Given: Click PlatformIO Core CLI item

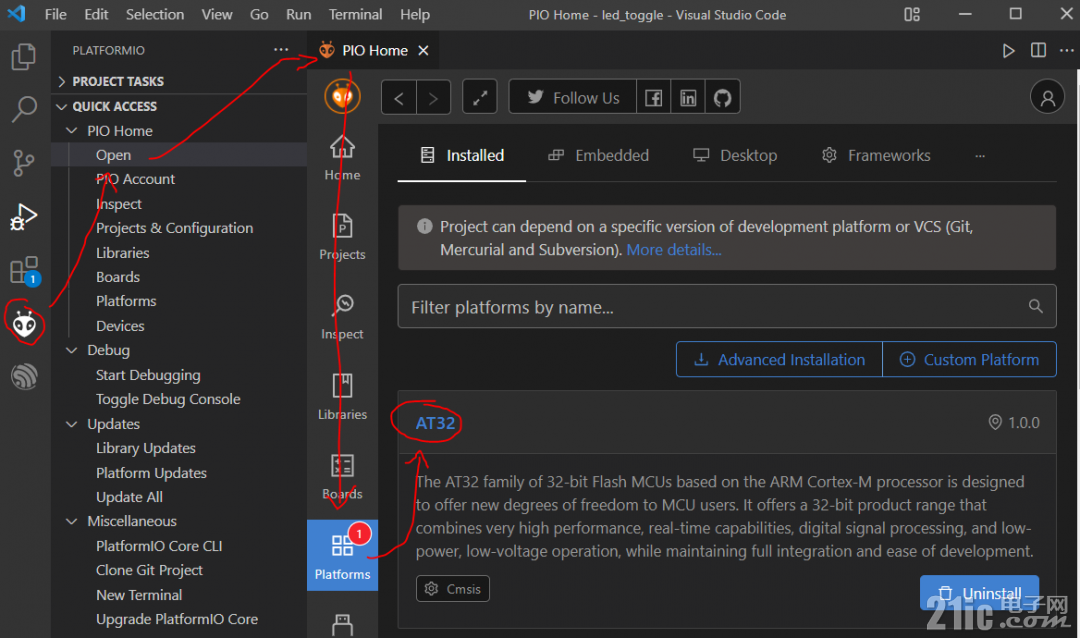Looking at the screenshot, I should click(x=159, y=546).
